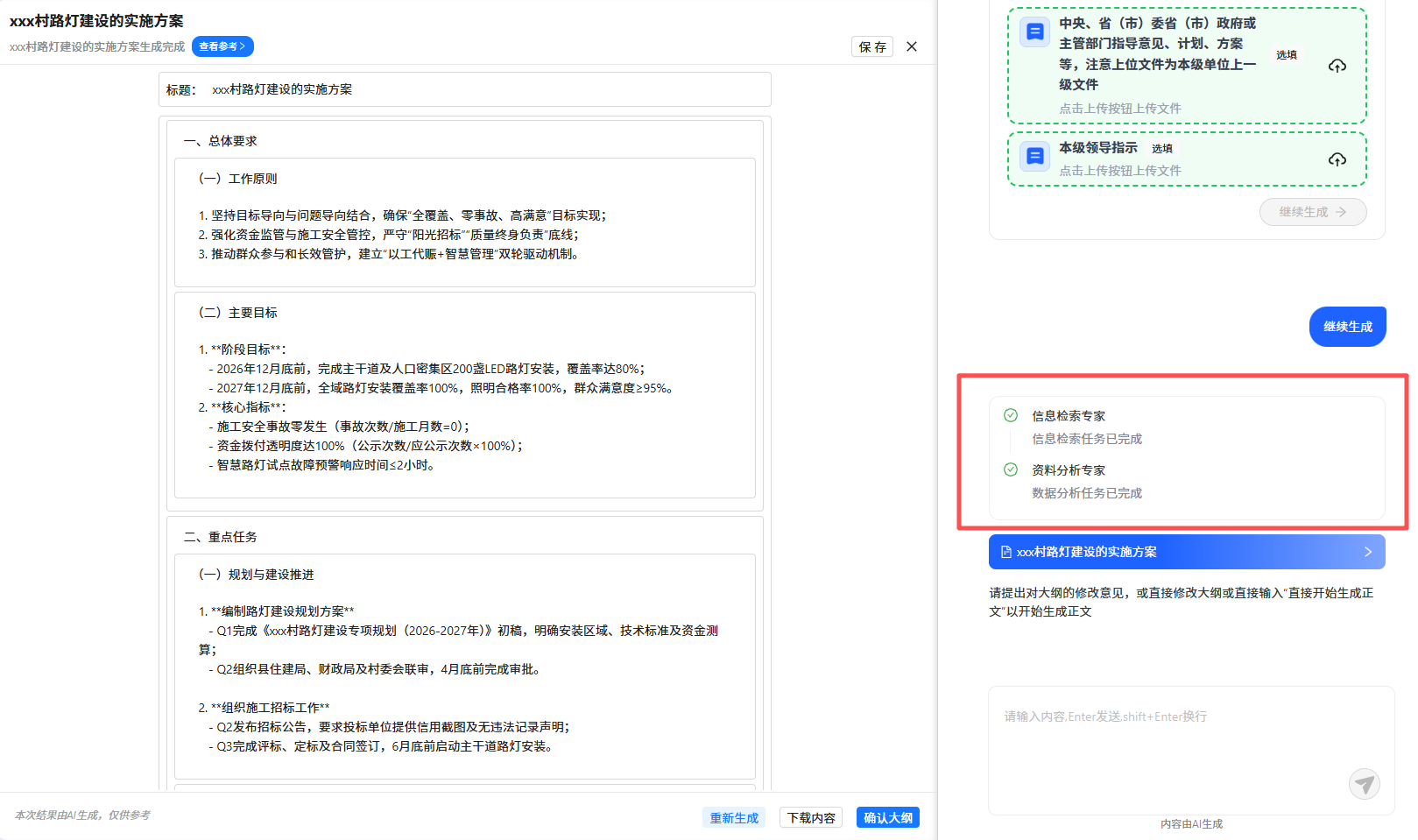1418x840 pixels.
Task: Click 重新生成 to regenerate outline
Action: click(733, 817)
